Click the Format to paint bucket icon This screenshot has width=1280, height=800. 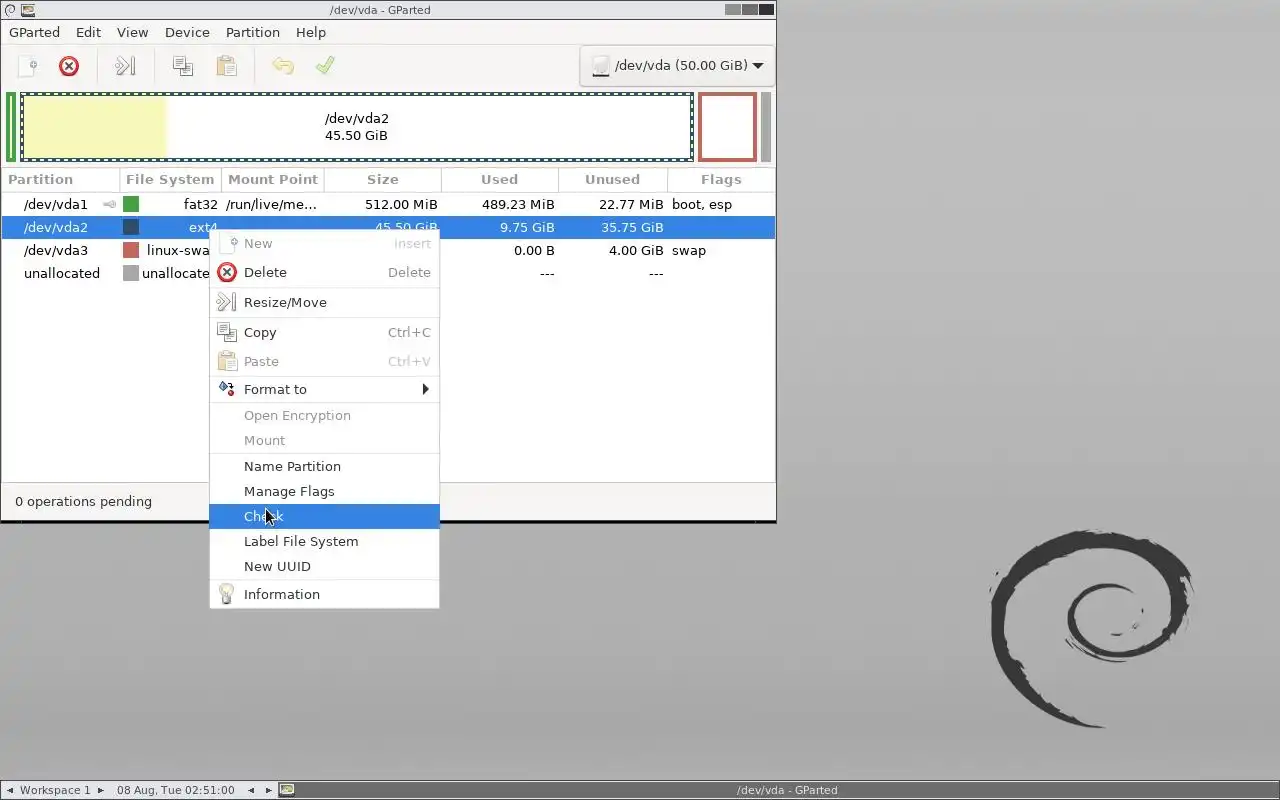tap(227, 389)
